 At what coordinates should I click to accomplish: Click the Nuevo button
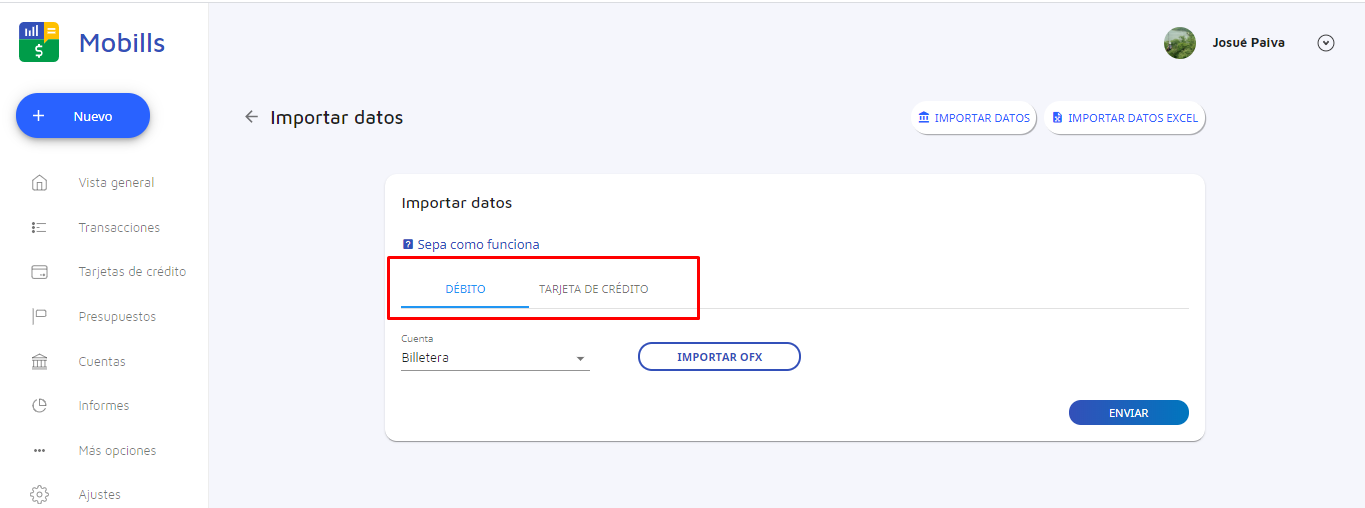[x=83, y=116]
